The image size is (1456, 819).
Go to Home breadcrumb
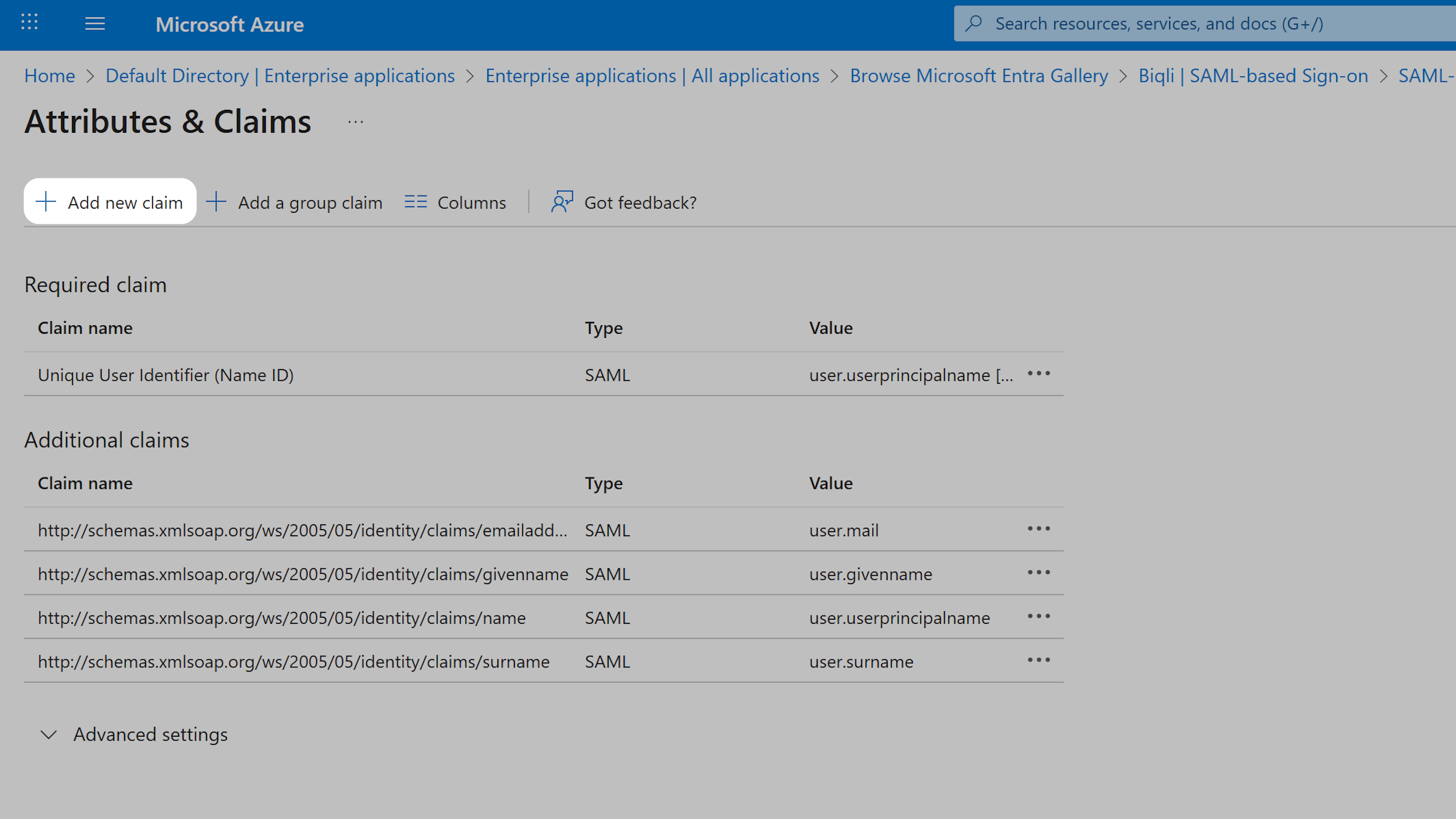coord(50,76)
